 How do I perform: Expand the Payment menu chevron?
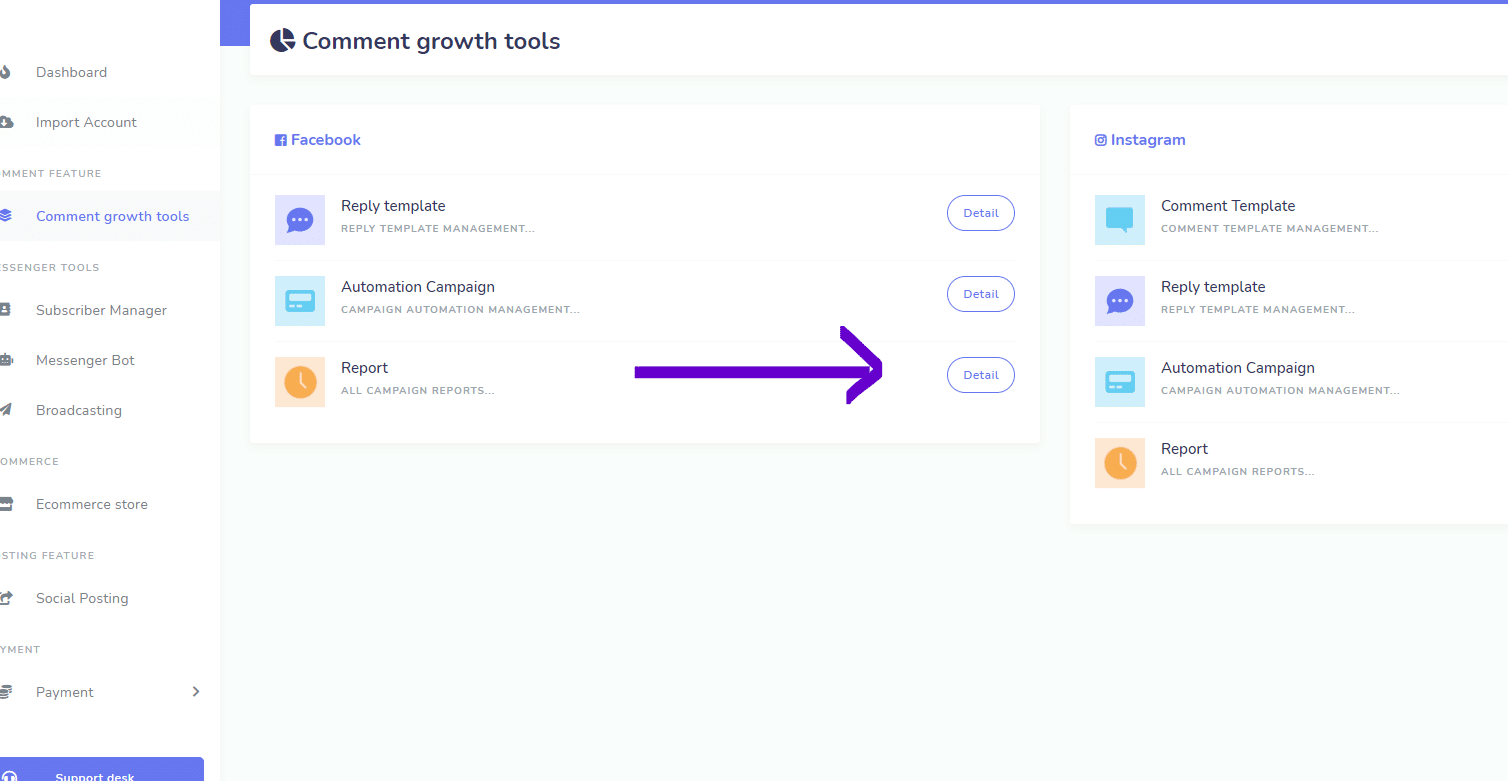(x=196, y=692)
